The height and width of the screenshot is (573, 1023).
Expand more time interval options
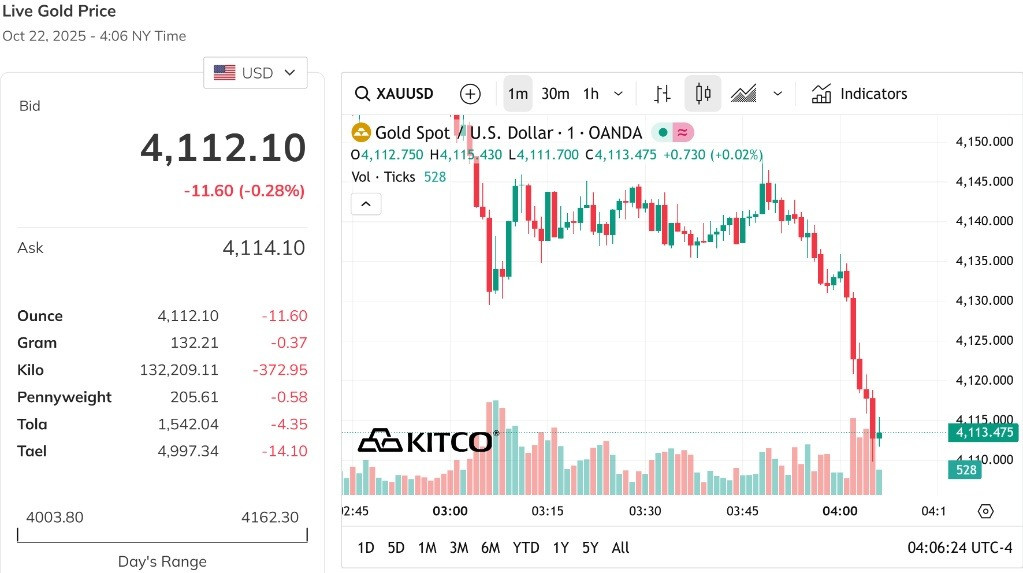click(x=618, y=94)
